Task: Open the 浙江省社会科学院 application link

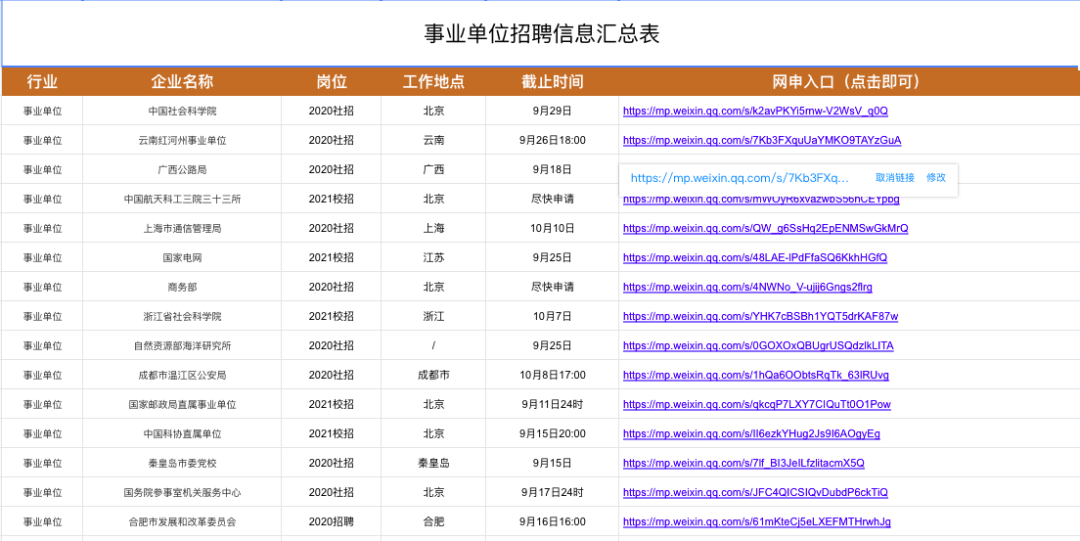Action: coord(760,316)
